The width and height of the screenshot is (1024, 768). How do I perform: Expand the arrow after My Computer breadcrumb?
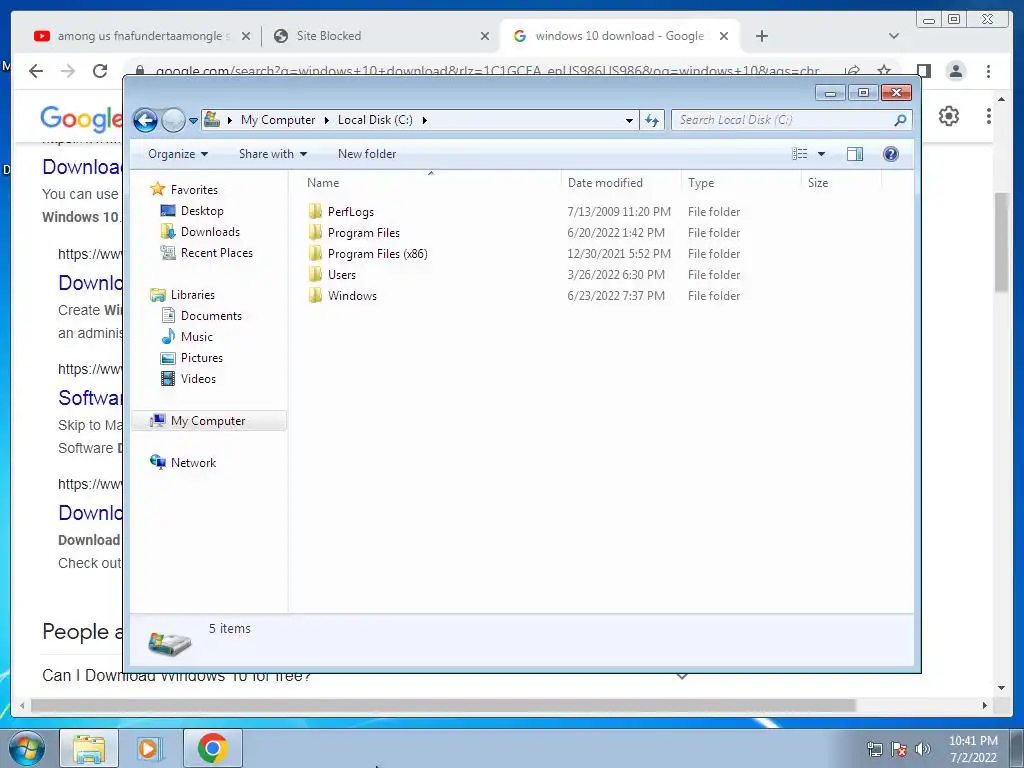point(327,120)
